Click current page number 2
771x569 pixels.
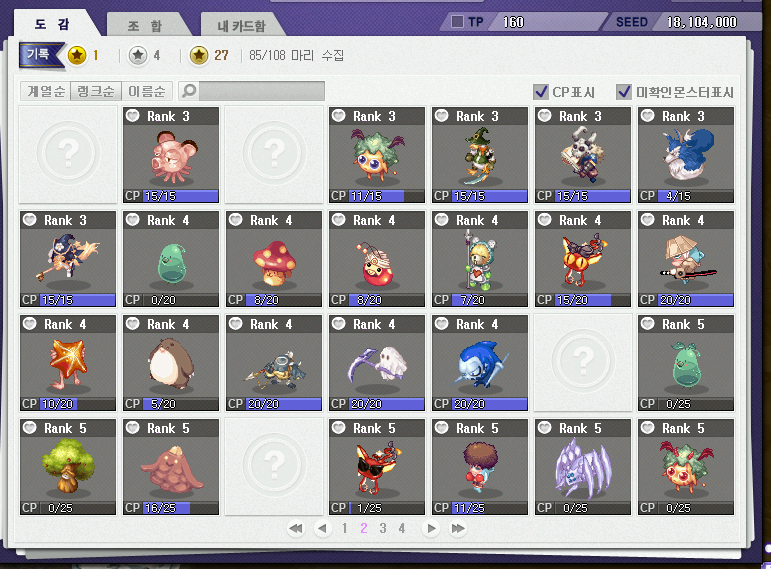[x=363, y=529]
